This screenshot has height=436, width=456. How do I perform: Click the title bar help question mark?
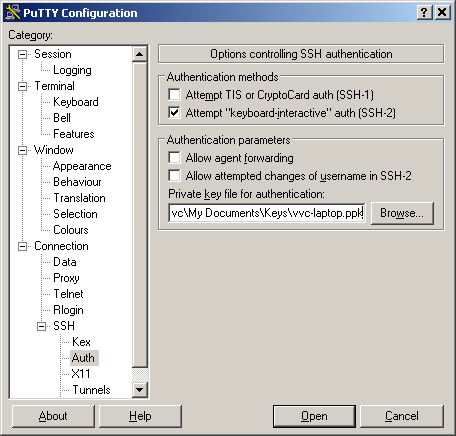pos(424,13)
